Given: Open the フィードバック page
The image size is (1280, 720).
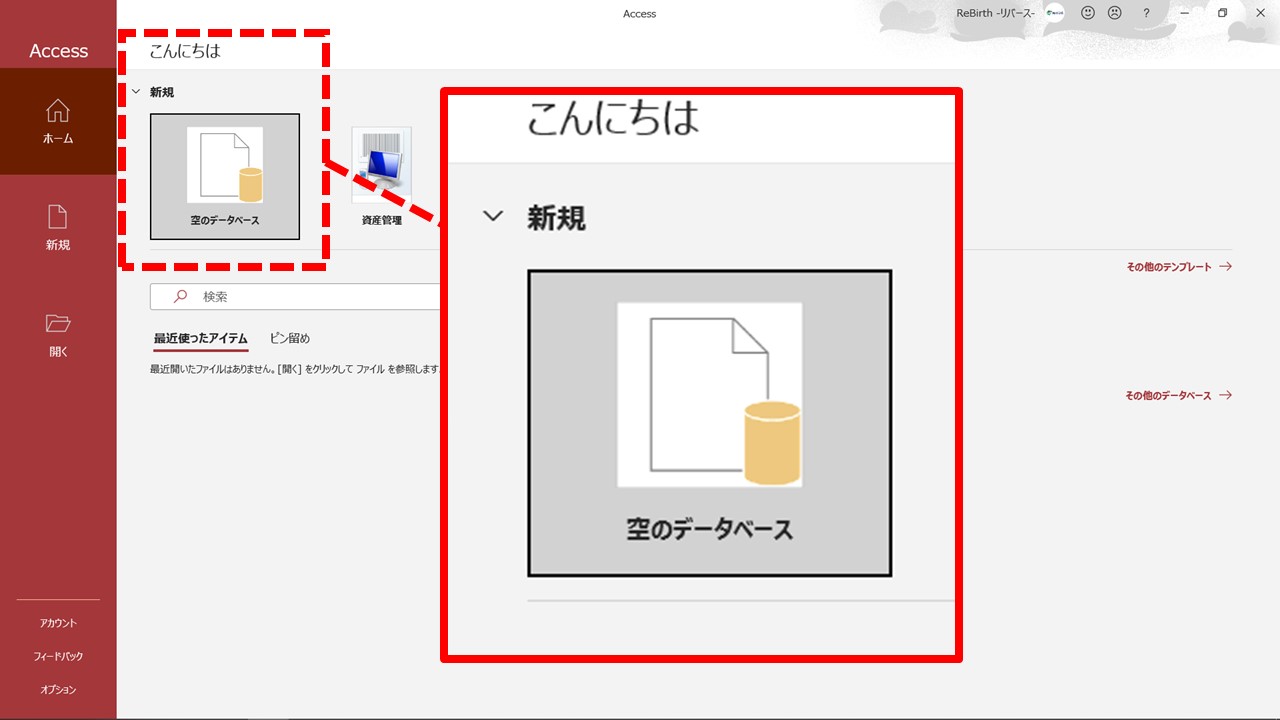Looking at the screenshot, I should point(58,656).
